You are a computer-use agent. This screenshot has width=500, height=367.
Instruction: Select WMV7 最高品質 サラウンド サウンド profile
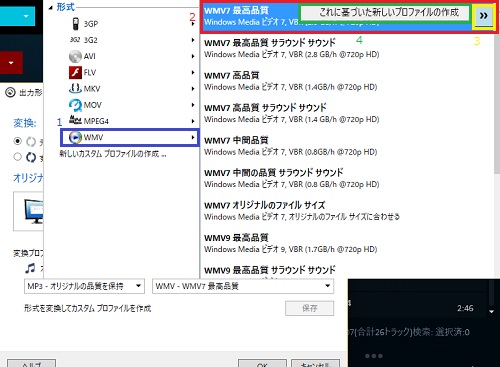347,48
